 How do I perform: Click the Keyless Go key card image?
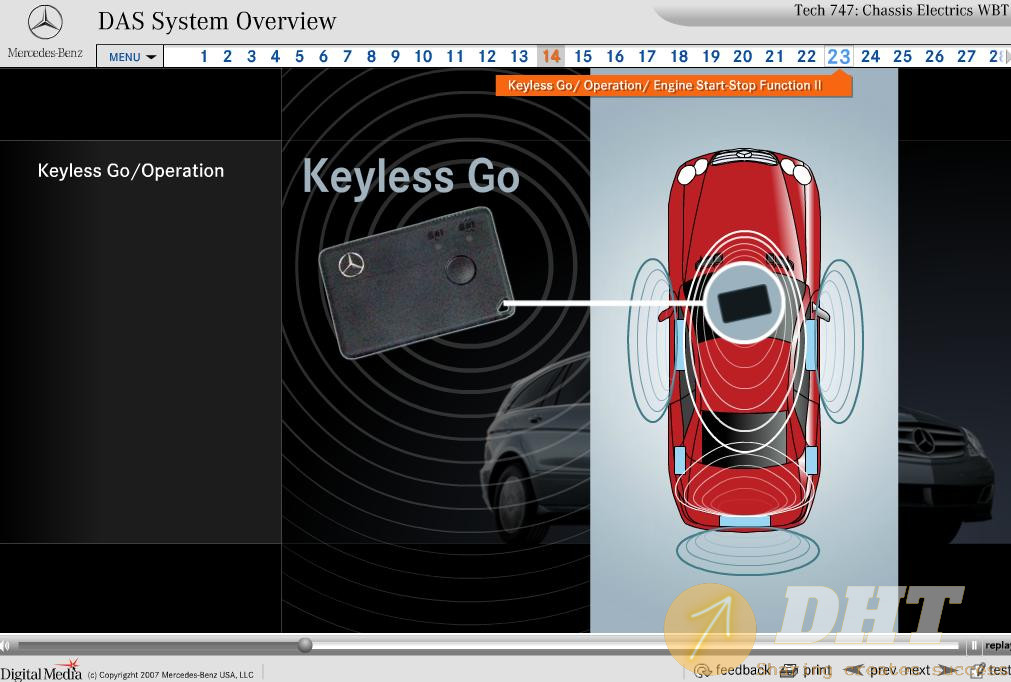[x=417, y=282]
